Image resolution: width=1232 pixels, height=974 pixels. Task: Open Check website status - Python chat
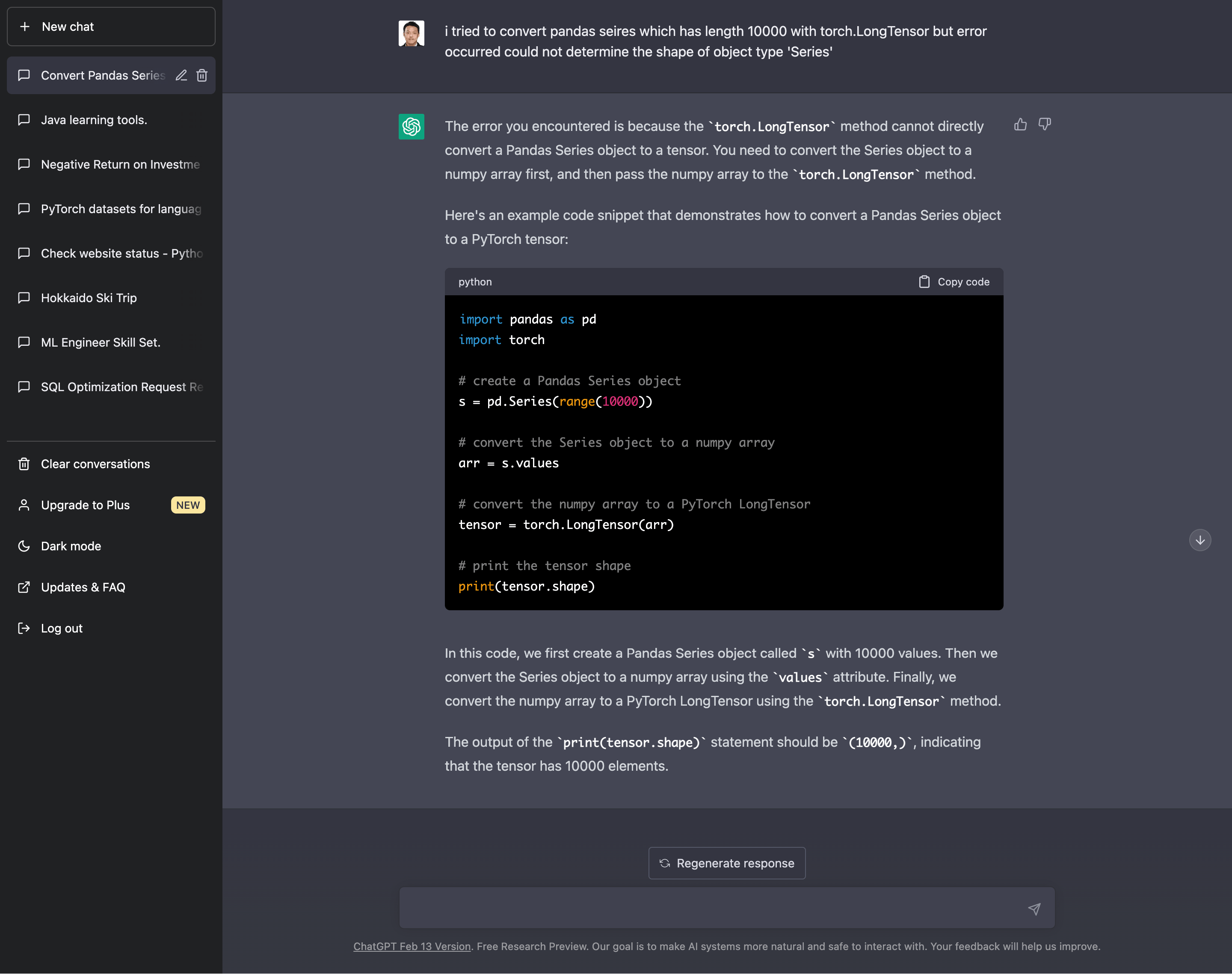click(111, 253)
